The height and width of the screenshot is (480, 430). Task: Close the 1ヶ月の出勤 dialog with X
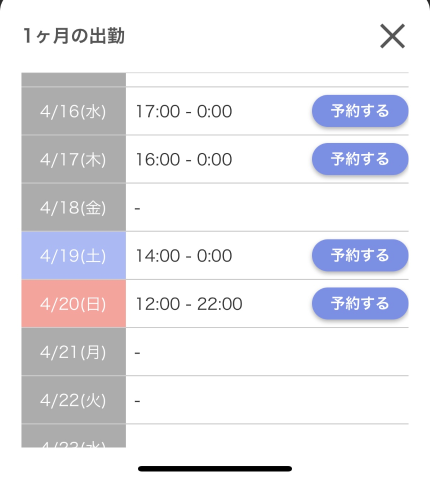point(392,36)
